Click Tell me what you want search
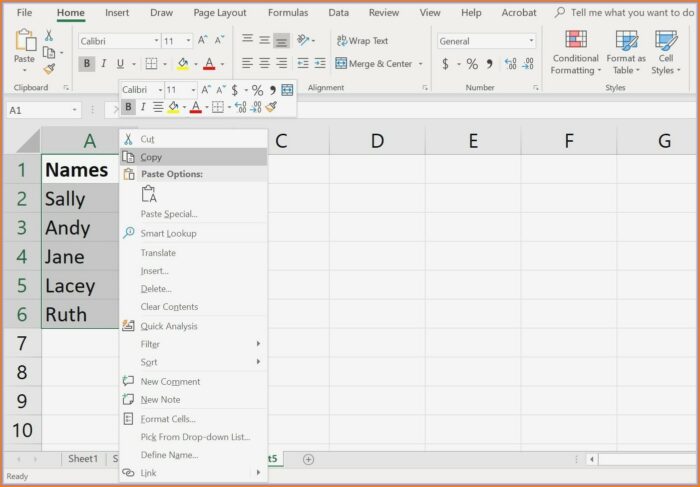This screenshot has width=700, height=487. (x=625, y=12)
